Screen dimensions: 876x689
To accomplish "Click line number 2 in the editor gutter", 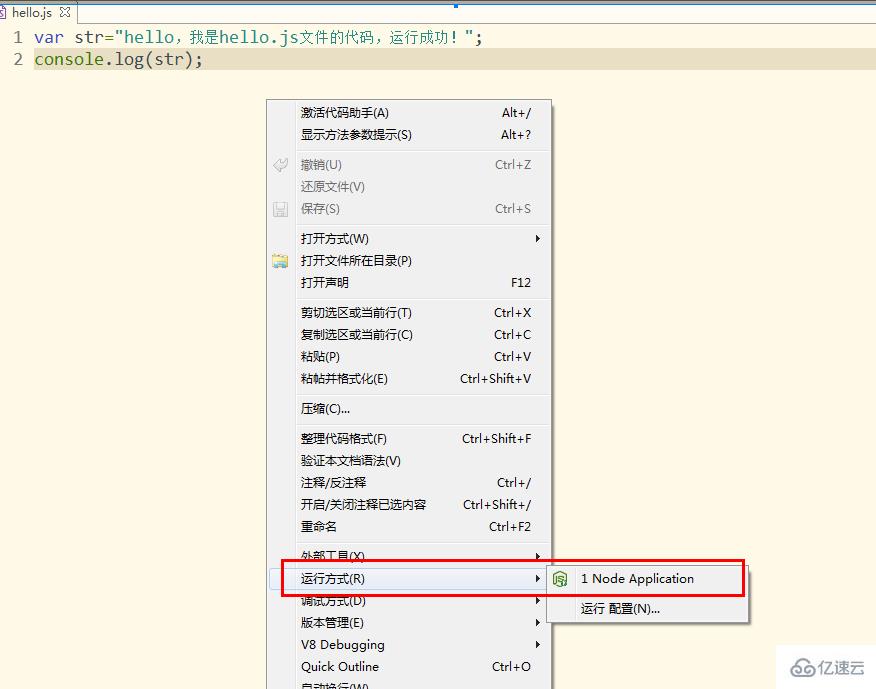I will tap(18, 59).
